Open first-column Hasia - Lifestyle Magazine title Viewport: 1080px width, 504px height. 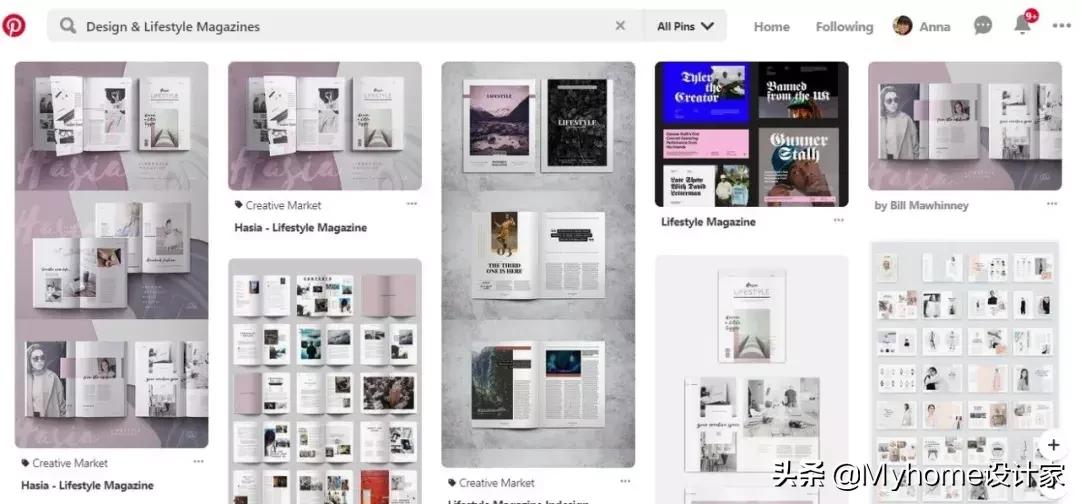pyautogui.click(x=87, y=485)
